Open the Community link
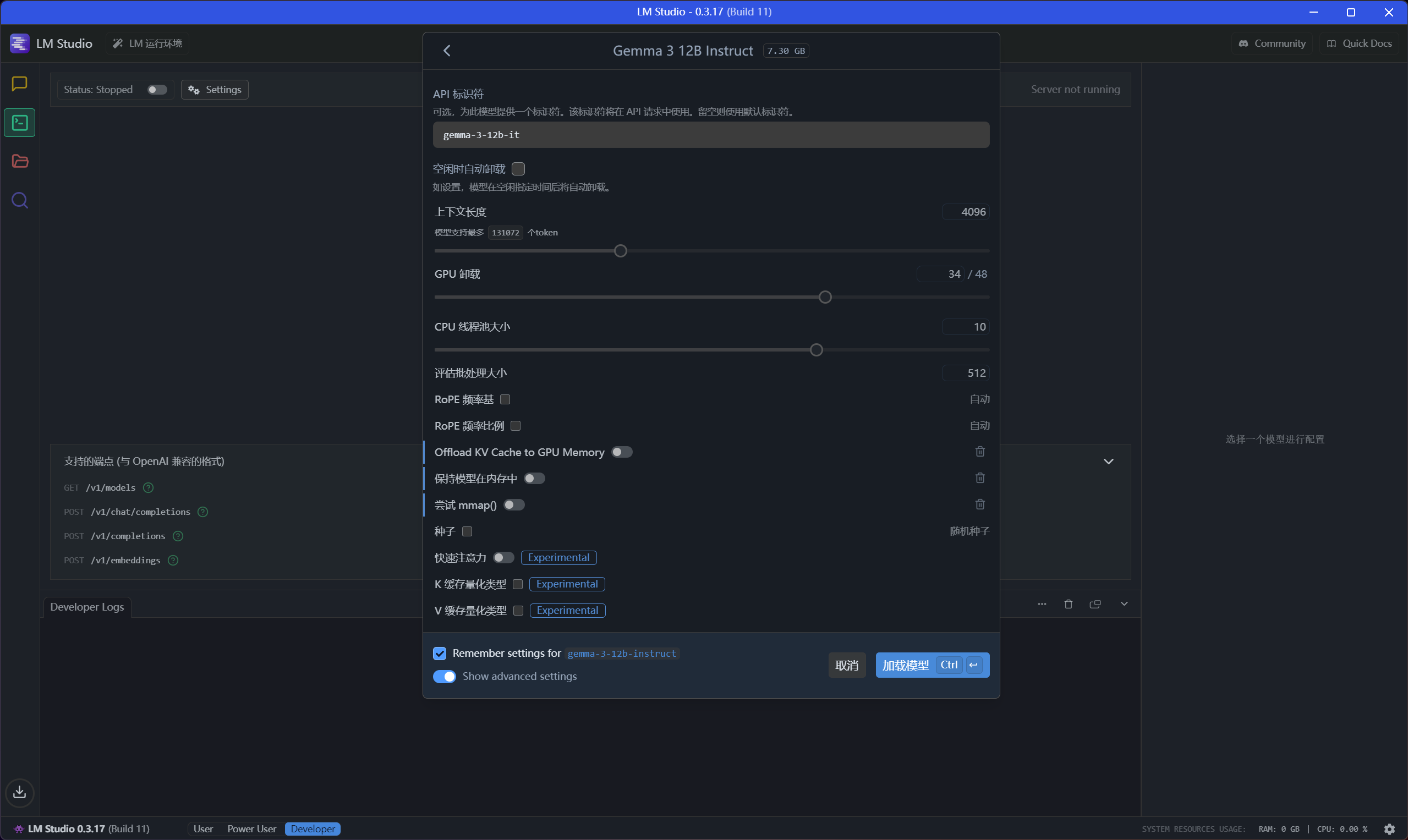This screenshot has height=840, width=1408. coord(1272,43)
